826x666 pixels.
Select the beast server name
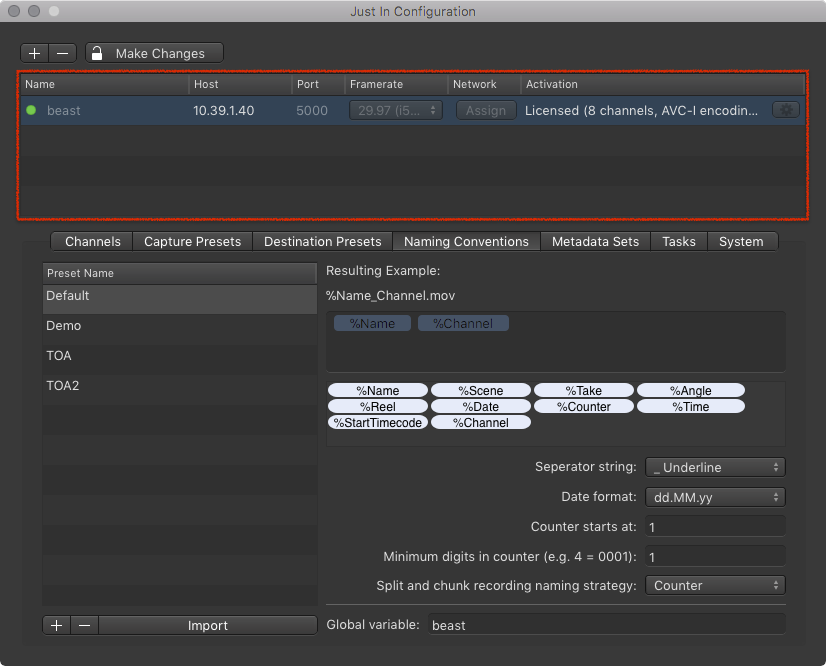(64, 111)
